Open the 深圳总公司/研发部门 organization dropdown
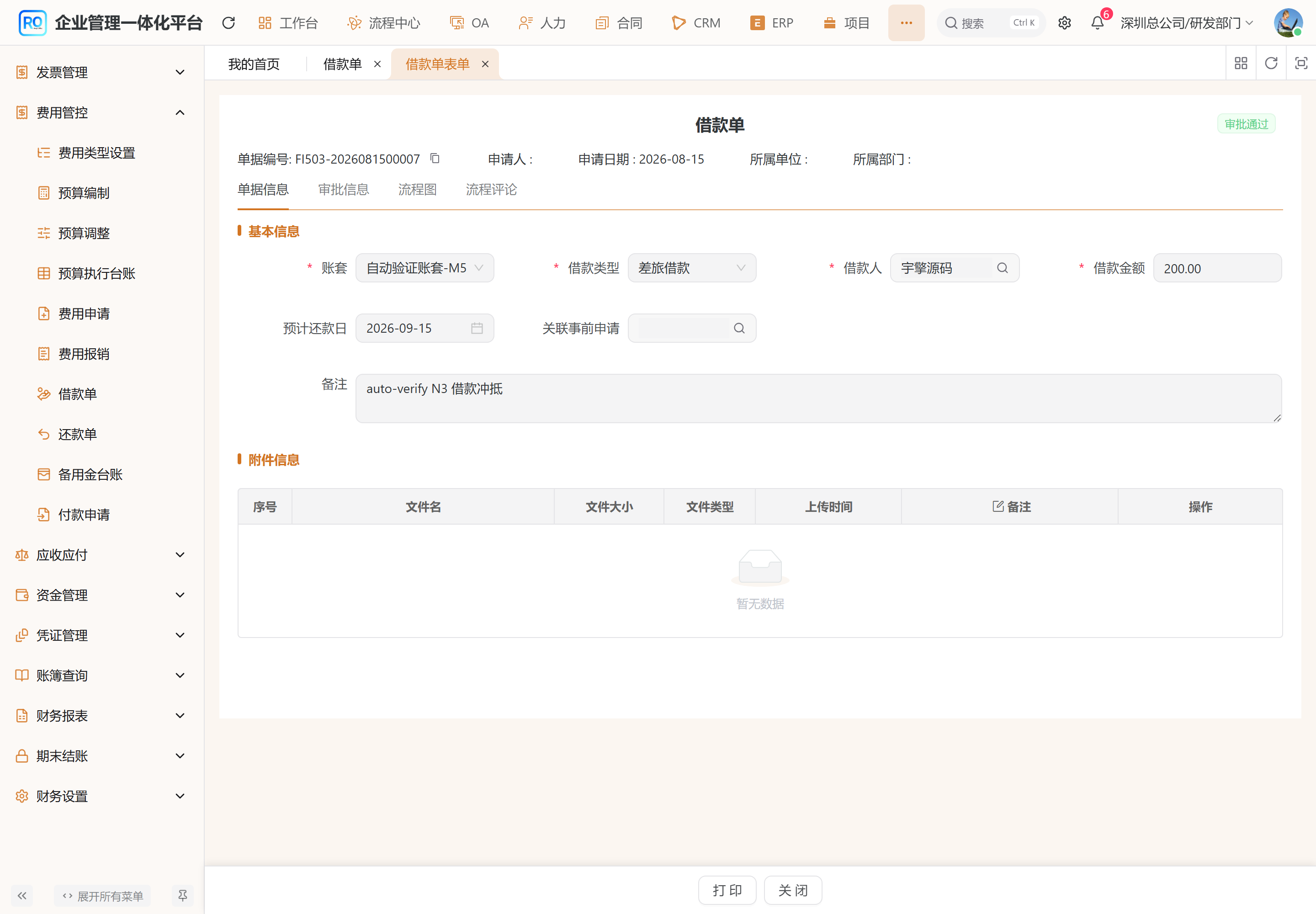Screen dimensions: 1316x914 pos(1187,23)
